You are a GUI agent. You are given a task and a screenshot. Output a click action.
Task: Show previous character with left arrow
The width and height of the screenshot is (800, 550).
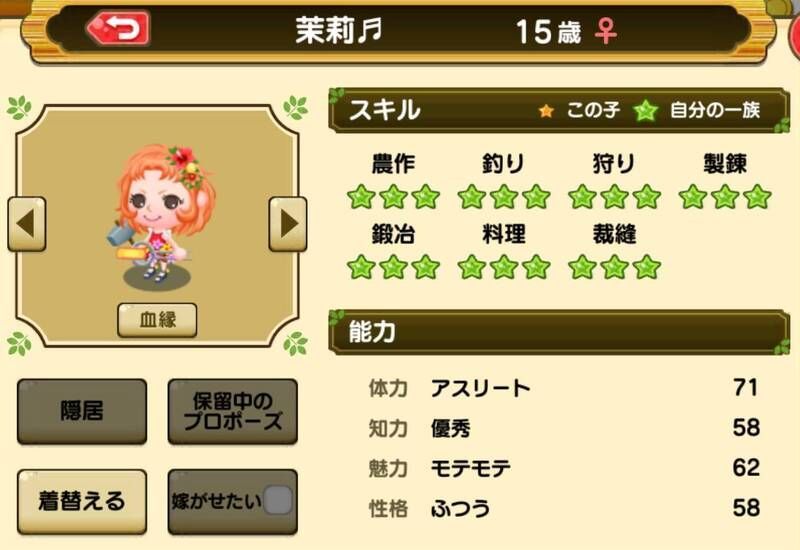[27, 224]
